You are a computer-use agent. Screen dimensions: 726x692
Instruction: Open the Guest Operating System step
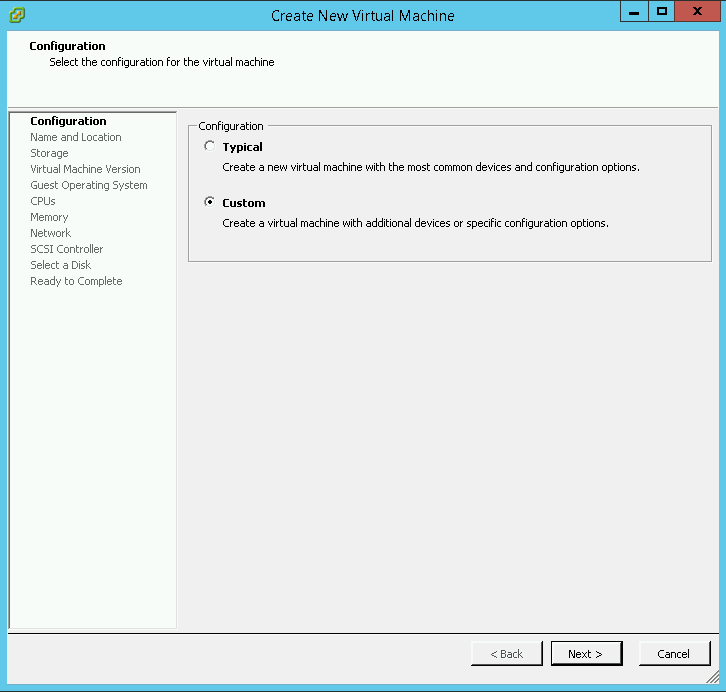[x=89, y=185]
